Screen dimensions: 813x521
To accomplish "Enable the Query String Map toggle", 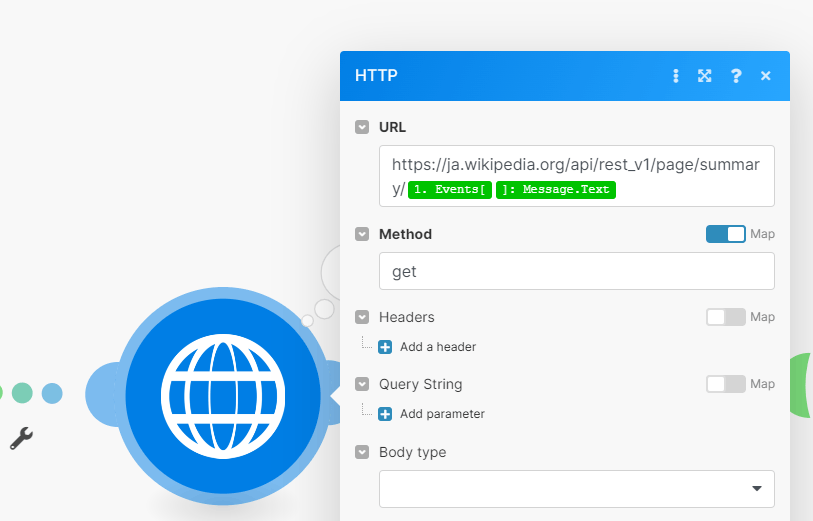I will click(725, 384).
